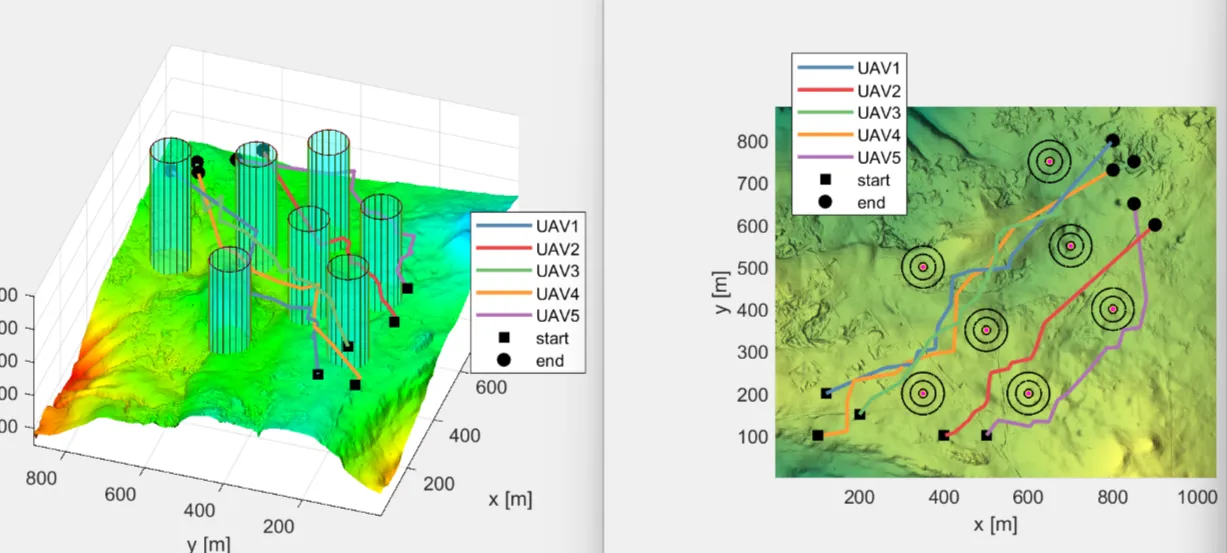
Task: Click y-axis tick 300 on the 2D map
Action: [x=753, y=352]
